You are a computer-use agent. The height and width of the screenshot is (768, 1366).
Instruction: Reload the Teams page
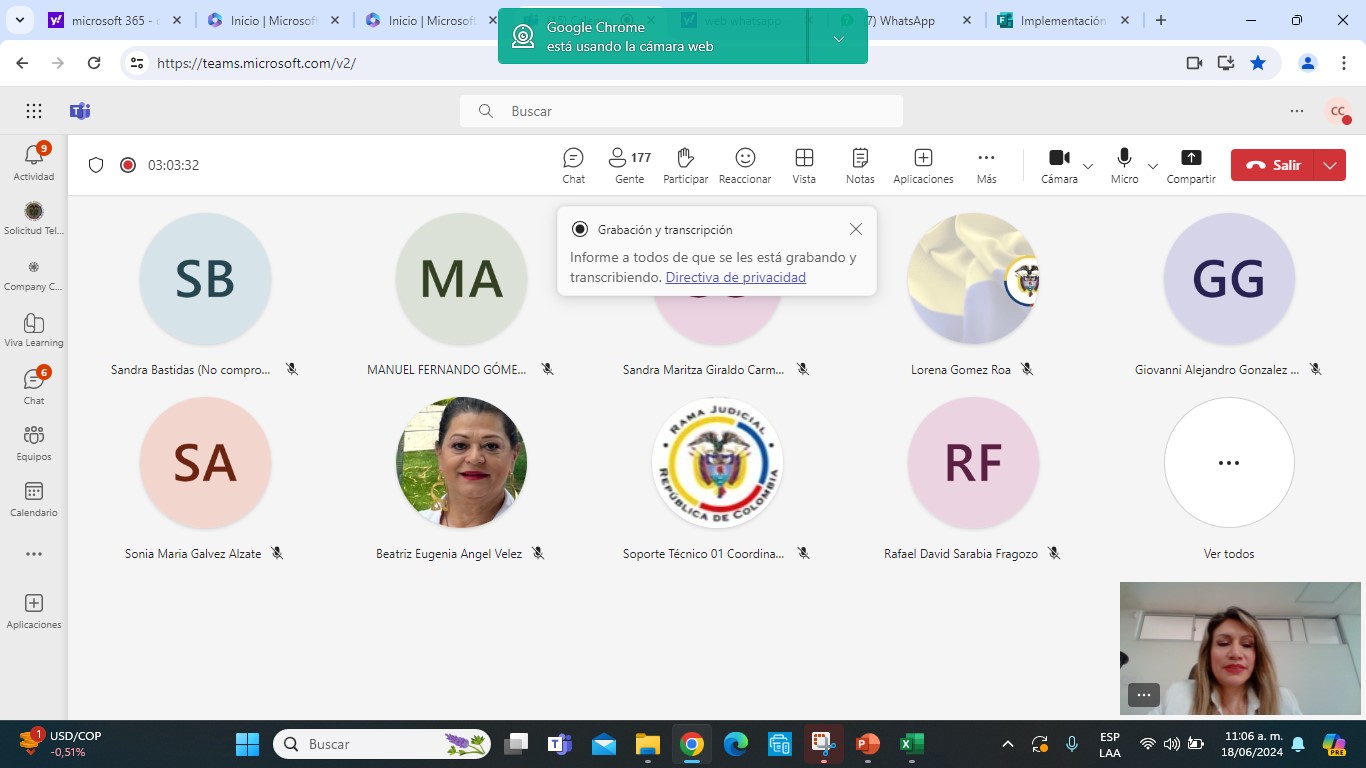94,63
